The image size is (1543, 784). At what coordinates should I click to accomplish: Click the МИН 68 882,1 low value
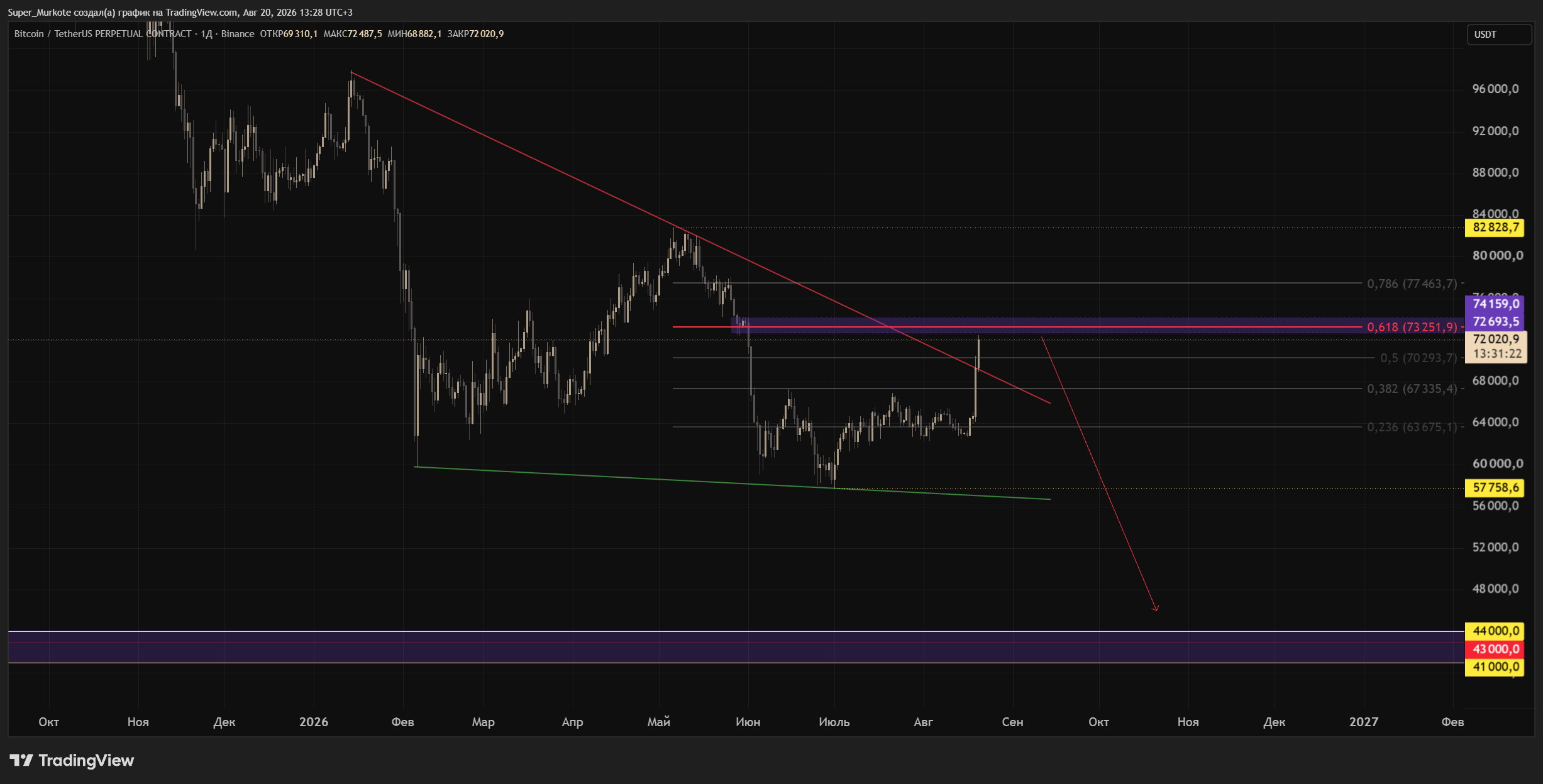(414, 34)
